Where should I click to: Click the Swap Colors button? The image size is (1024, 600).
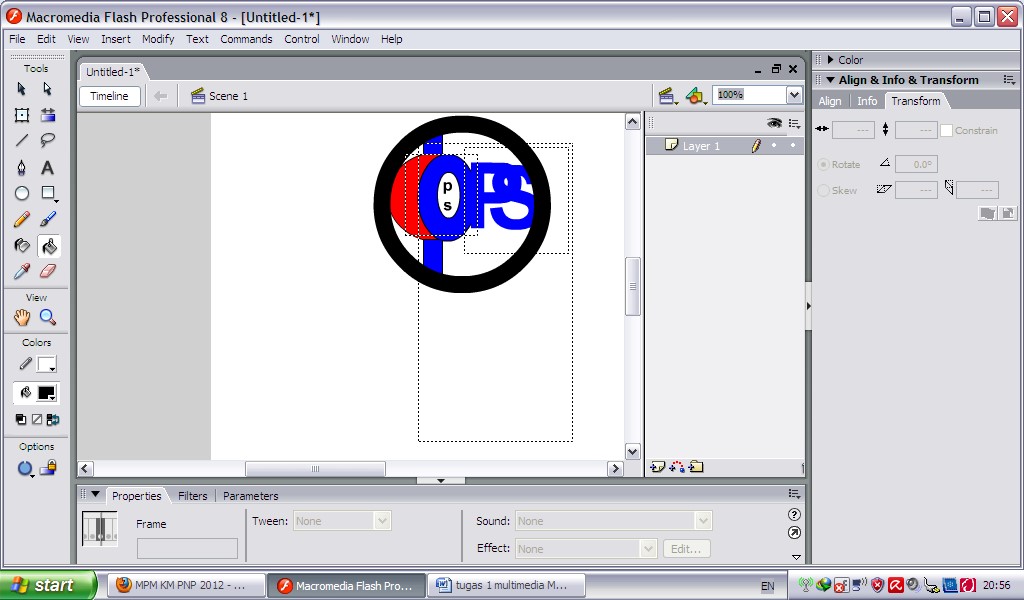[53, 419]
